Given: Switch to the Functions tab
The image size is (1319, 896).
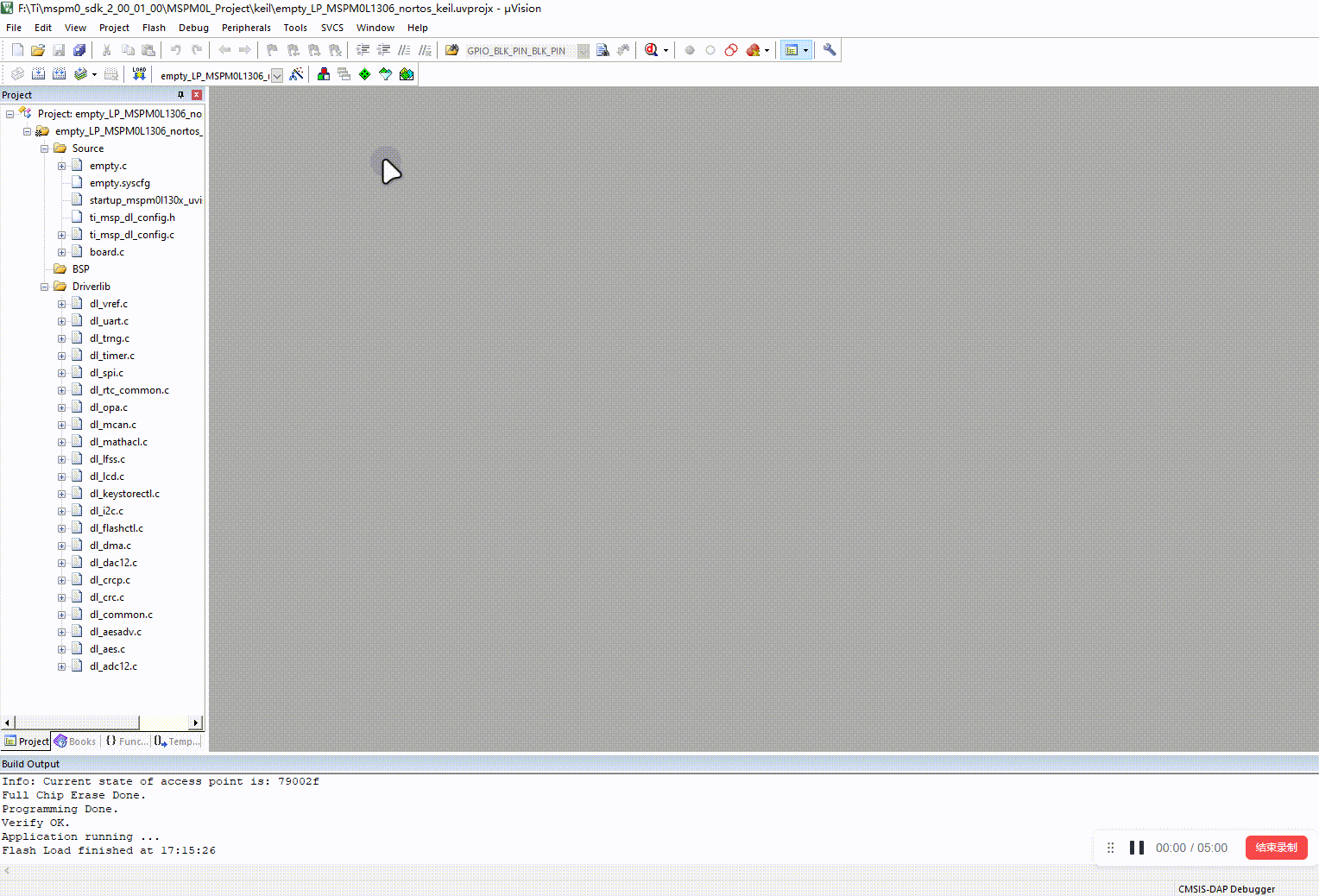Looking at the screenshot, I should click(127, 741).
